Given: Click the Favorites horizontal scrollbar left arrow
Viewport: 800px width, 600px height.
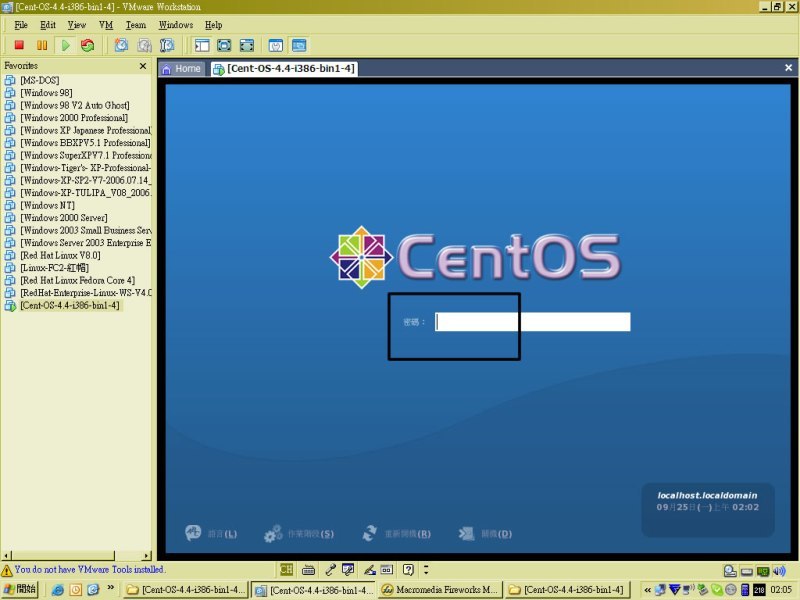Looking at the screenshot, I should click(7, 555).
